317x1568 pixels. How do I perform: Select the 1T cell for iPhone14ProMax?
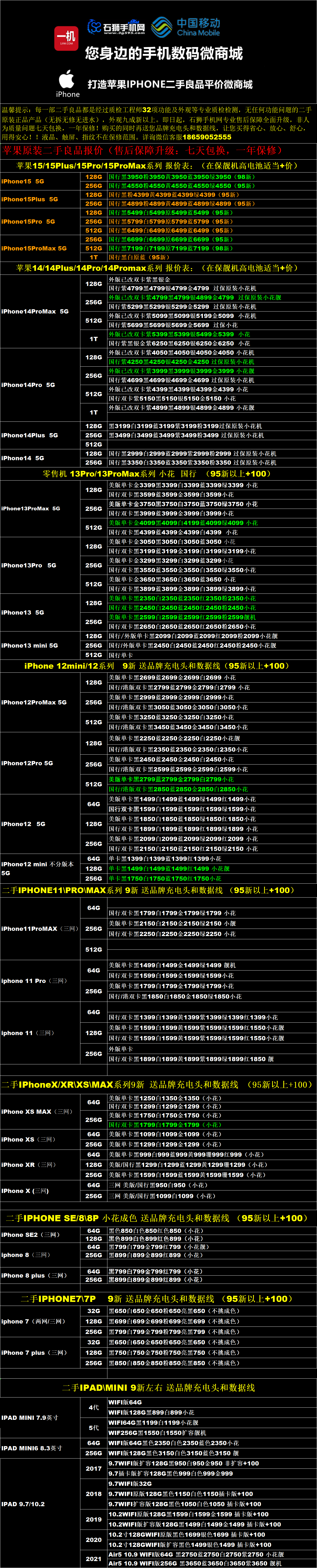click(94, 339)
